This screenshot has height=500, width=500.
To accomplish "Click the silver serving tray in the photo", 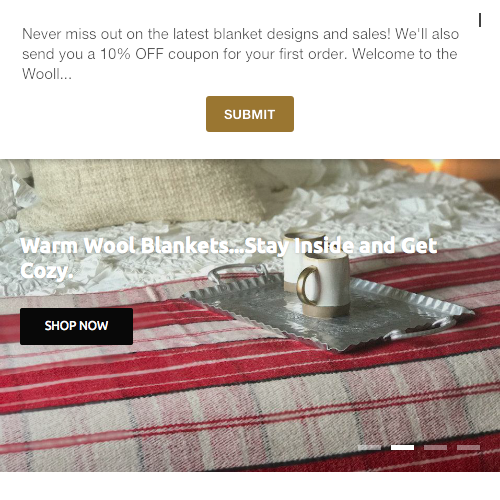I will pyautogui.click(x=328, y=312).
